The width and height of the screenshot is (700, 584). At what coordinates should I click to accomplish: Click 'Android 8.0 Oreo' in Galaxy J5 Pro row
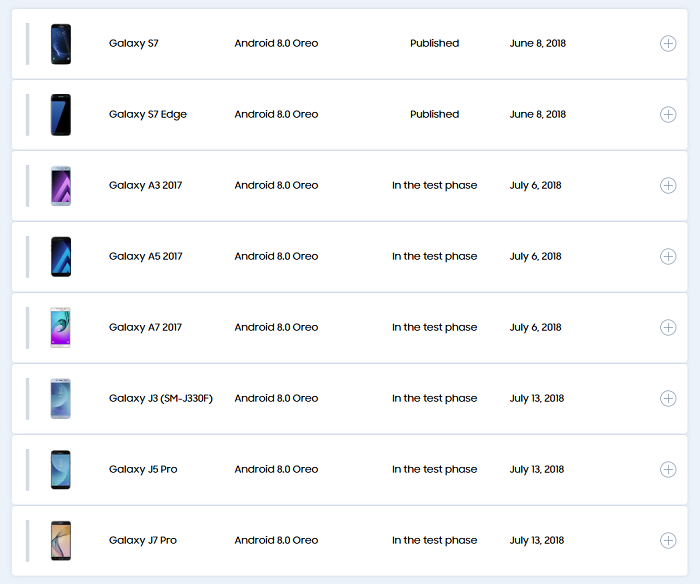tap(276, 469)
